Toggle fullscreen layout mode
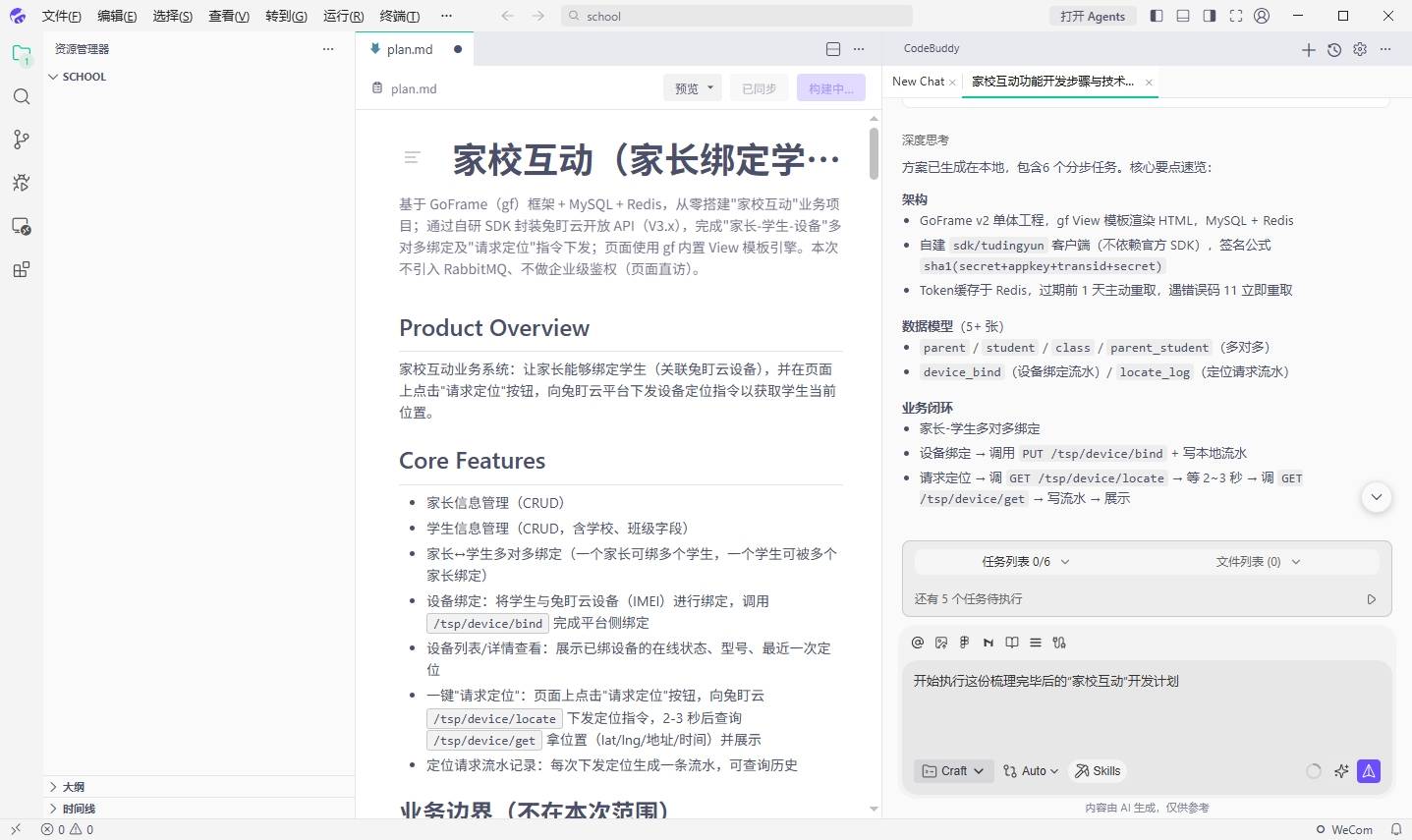This screenshot has width=1412, height=840. (x=1236, y=16)
